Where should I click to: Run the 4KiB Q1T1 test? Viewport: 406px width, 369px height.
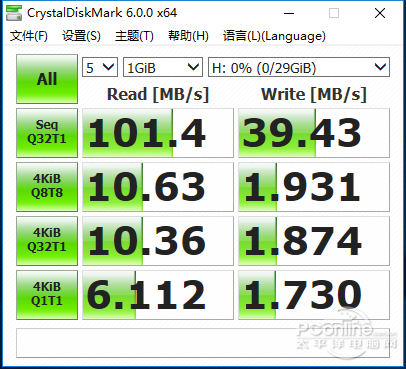coord(47,295)
